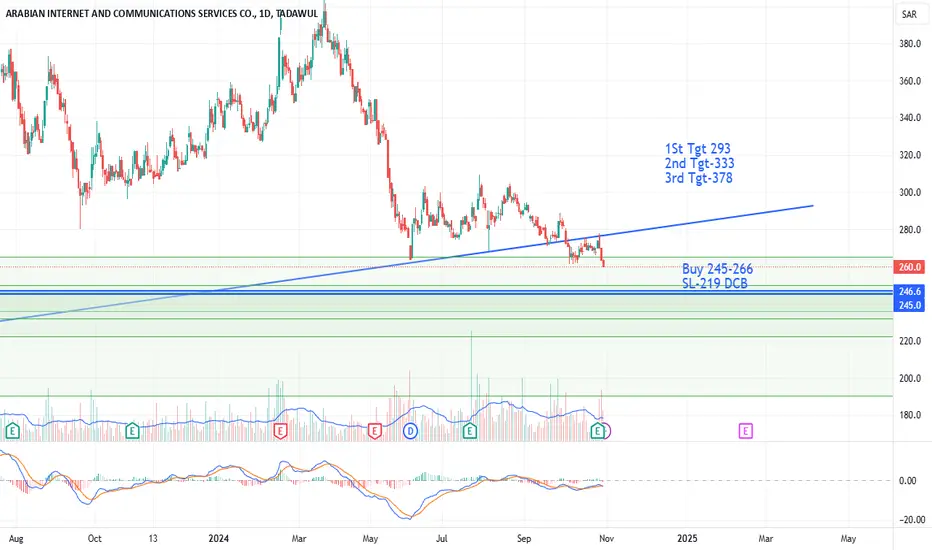The height and width of the screenshot is (550, 932).
Task: Click the blue 245.0 price line label
Action: [909, 305]
